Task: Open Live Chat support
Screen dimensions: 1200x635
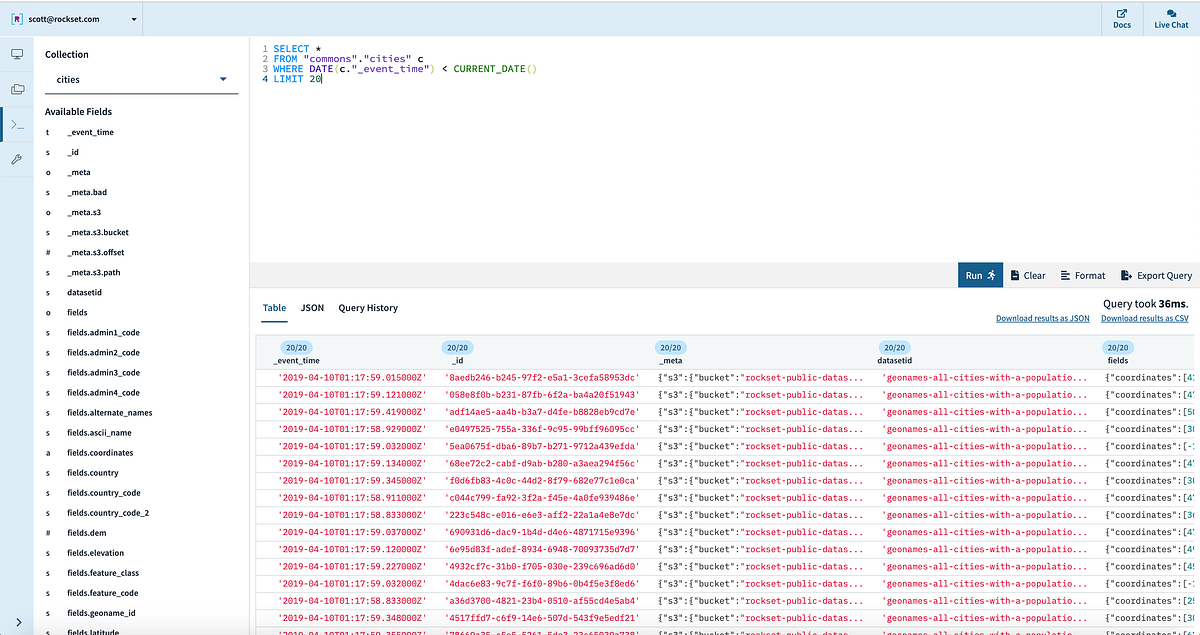Action: (x=1170, y=18)
